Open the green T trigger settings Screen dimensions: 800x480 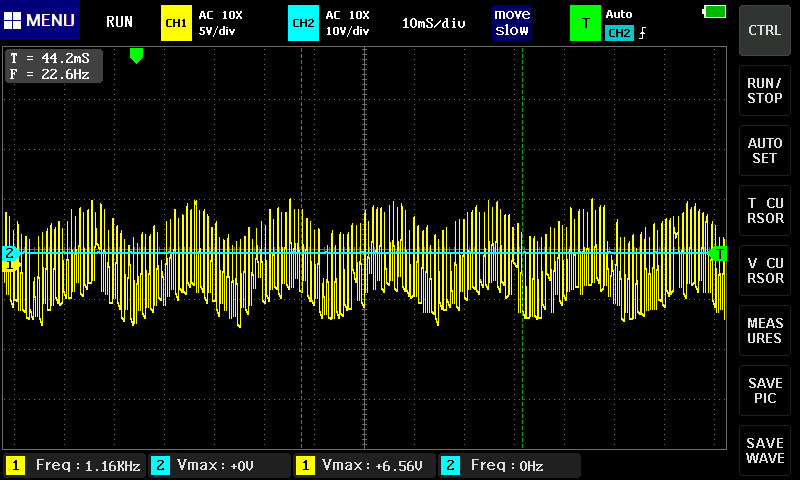point(584,22)
